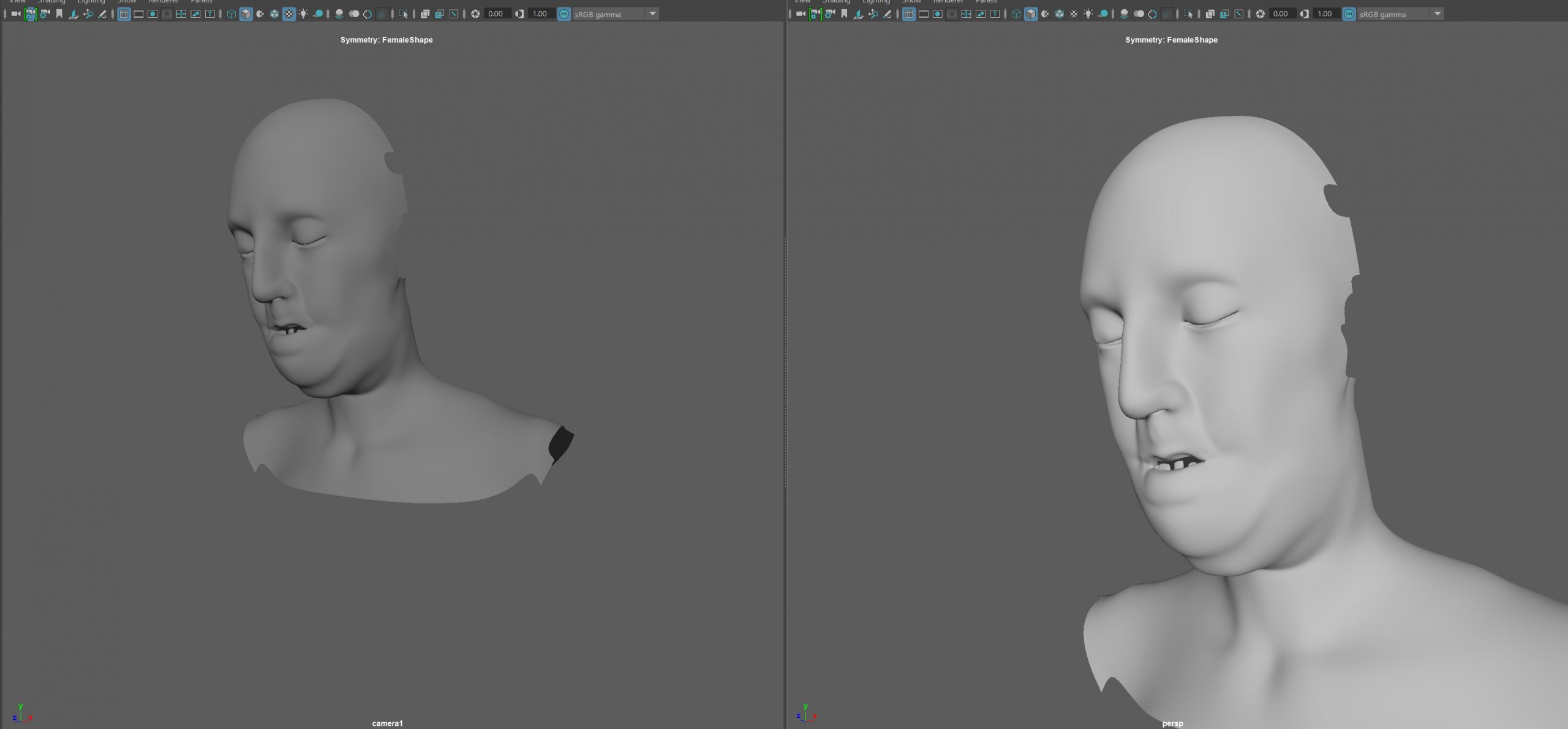Toggle Gate Mask in persp panel
This screenshot has width=1568, height=729.
[952, 13]
